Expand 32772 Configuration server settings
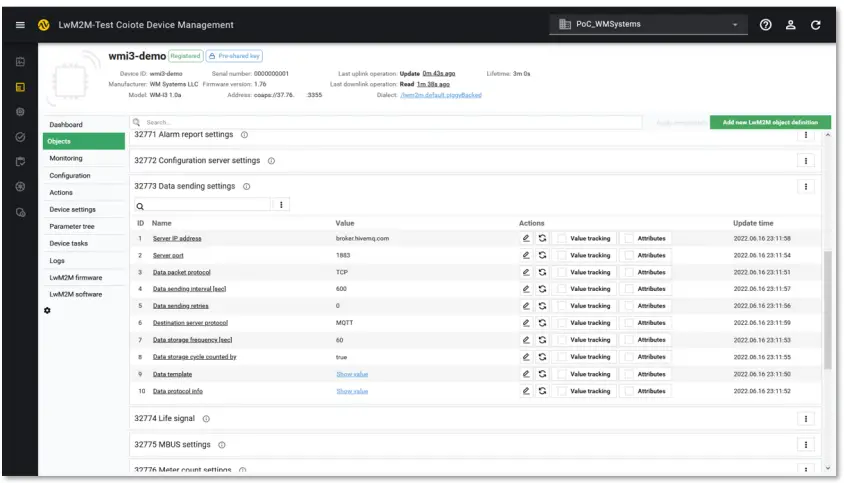The image size is (844, 483). pos(196,160)
